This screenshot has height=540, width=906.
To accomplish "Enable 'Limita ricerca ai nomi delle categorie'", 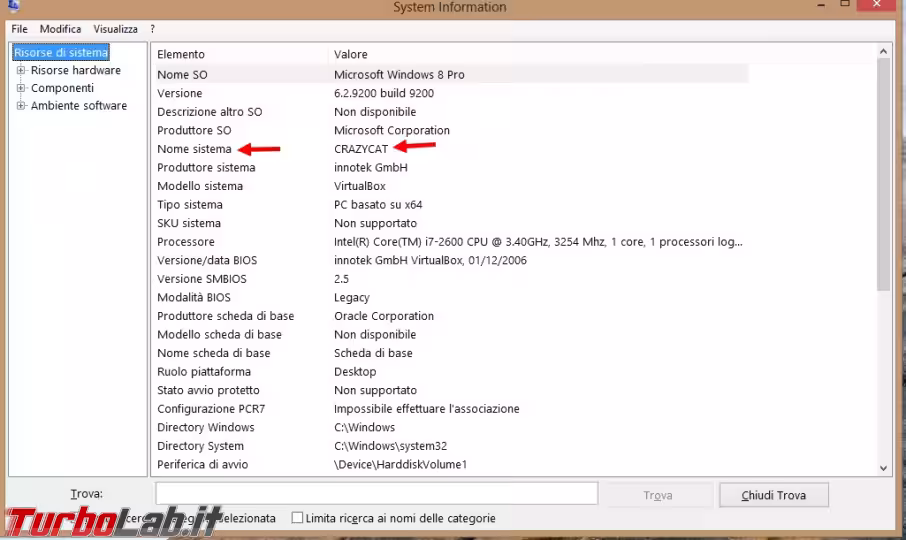I will coord(297,518).
